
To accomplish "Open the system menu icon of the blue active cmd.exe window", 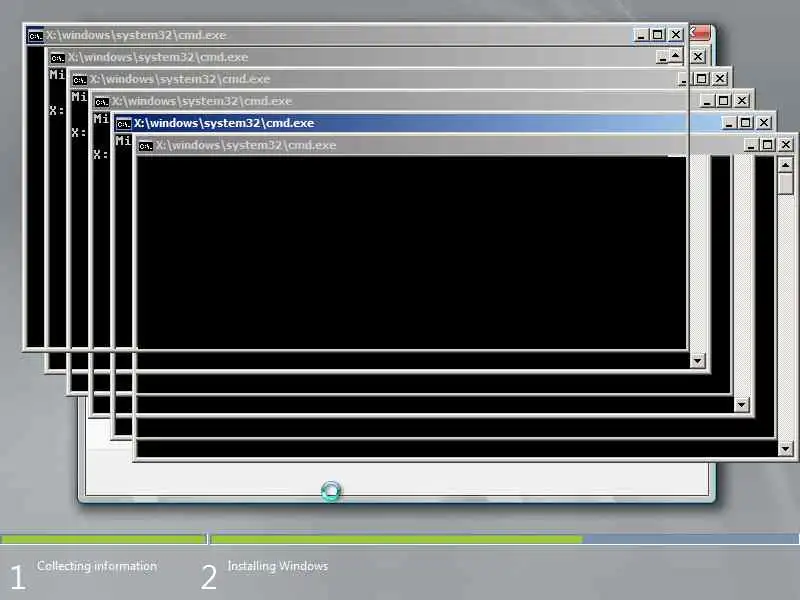I will coord(123,123).
